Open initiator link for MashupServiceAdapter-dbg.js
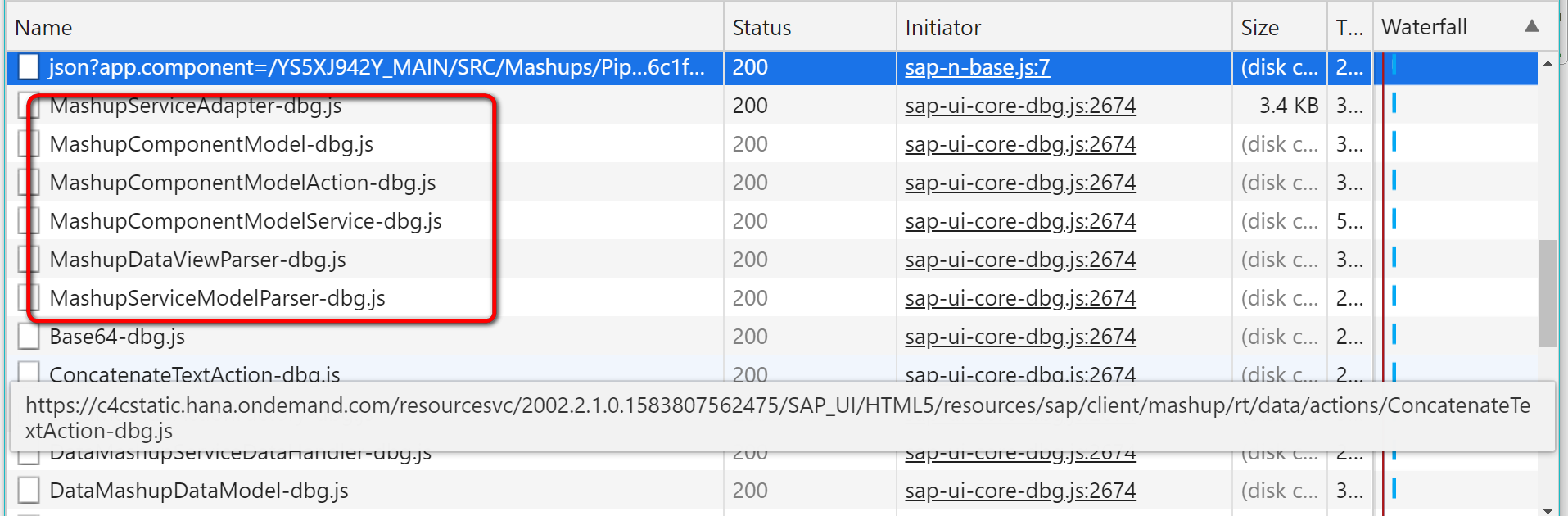Image resolution: width=1568 pixels, height=516 pixels. coord(1020,106)
